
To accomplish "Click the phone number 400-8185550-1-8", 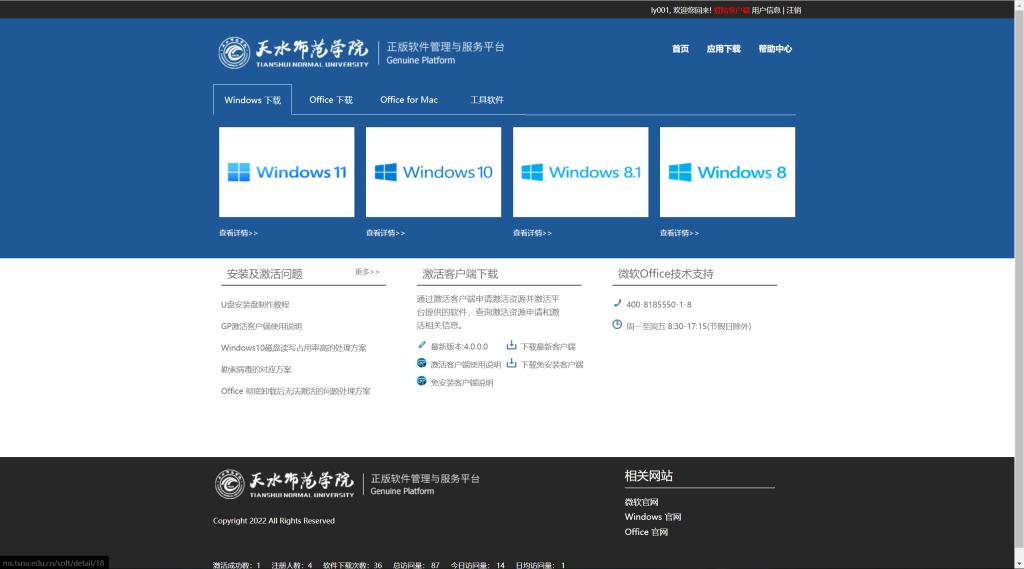I will [x=658, y=304].
